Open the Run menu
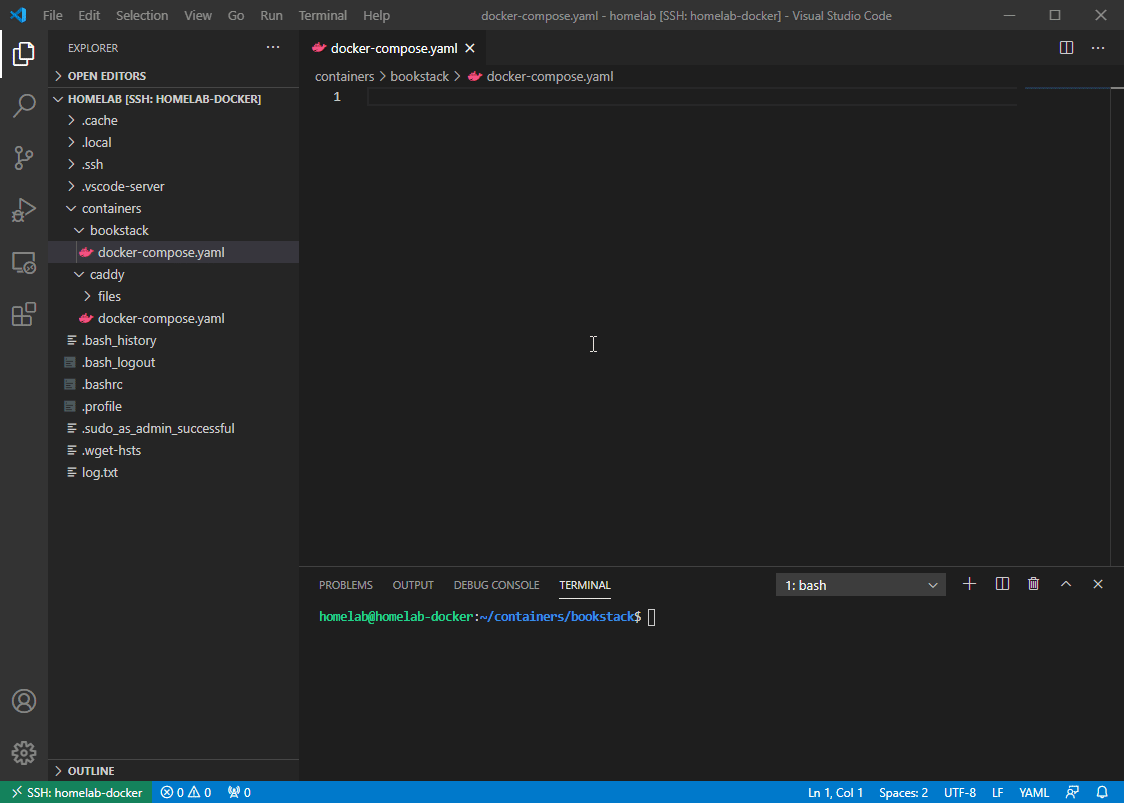 coord(271,15)
